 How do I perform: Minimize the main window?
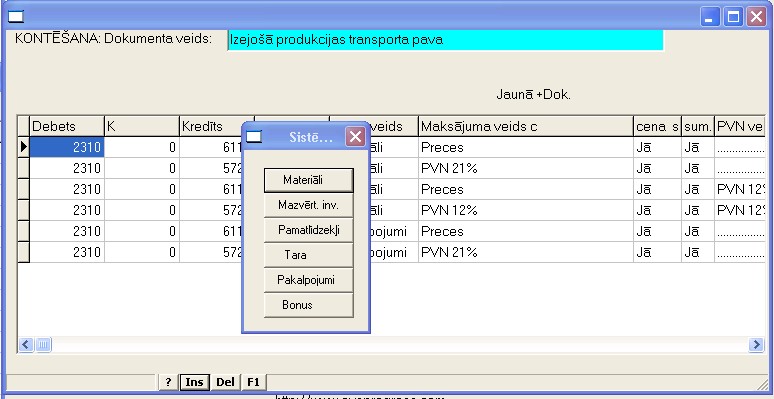tap(710, 17)
